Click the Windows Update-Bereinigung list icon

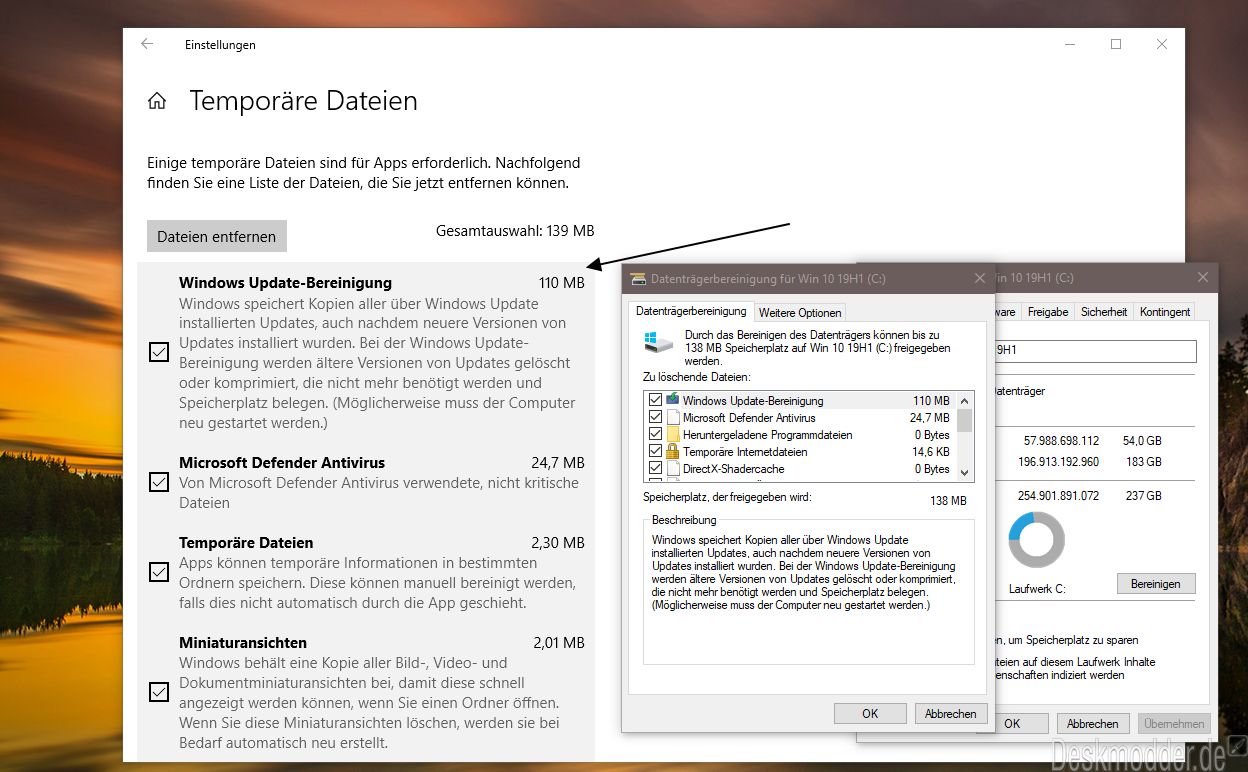[673, 400]
